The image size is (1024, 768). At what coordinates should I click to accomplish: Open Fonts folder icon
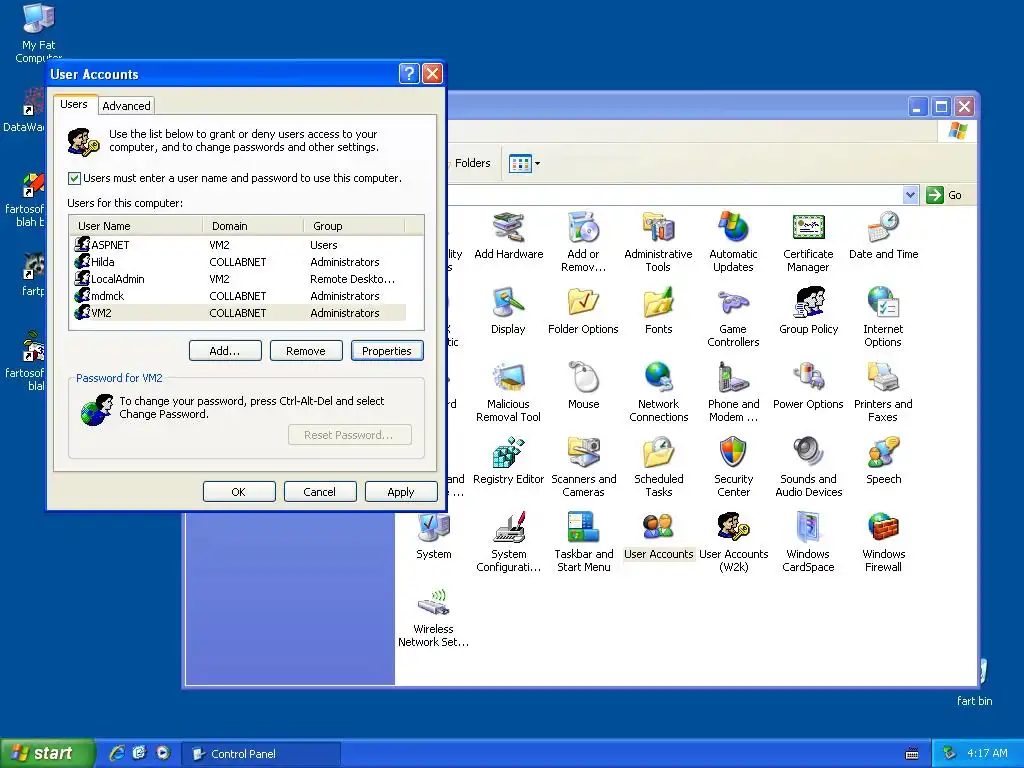658,310
